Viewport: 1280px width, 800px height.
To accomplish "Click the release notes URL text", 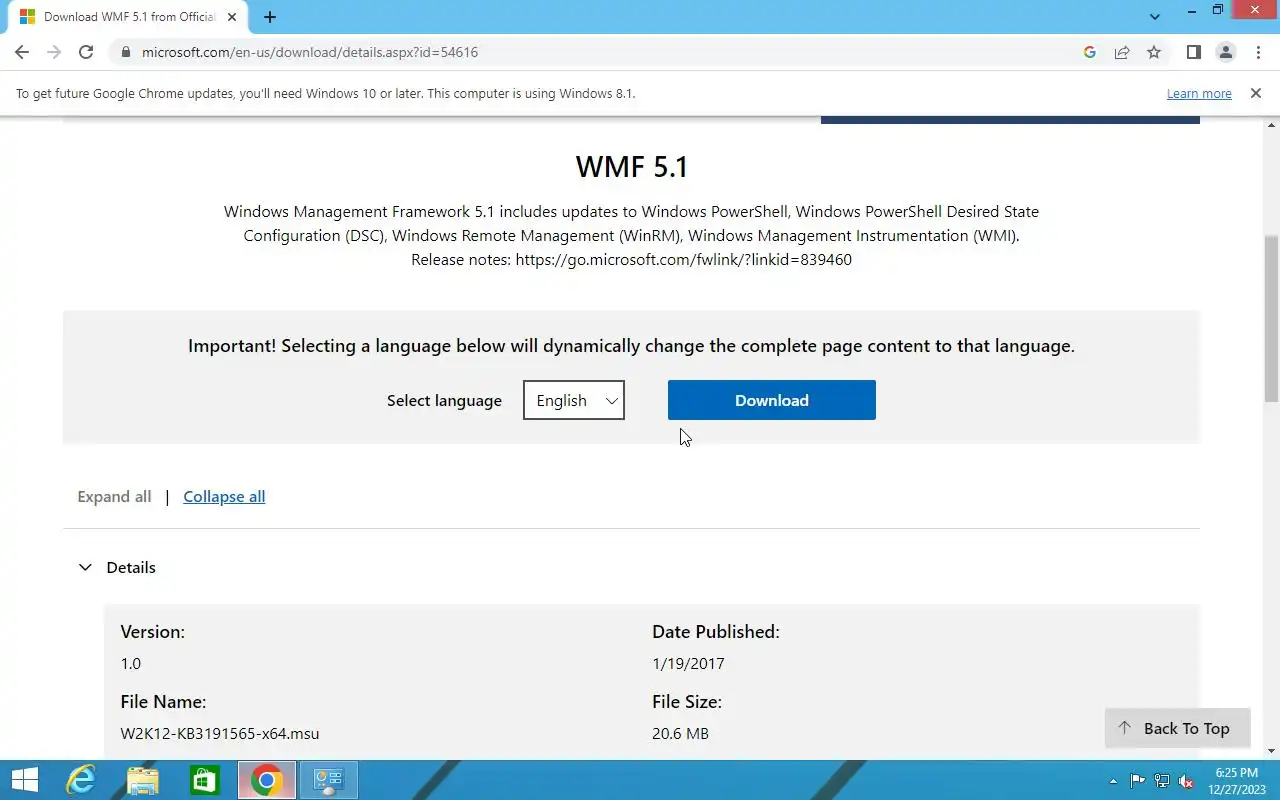I will click(x=684, y=260).
